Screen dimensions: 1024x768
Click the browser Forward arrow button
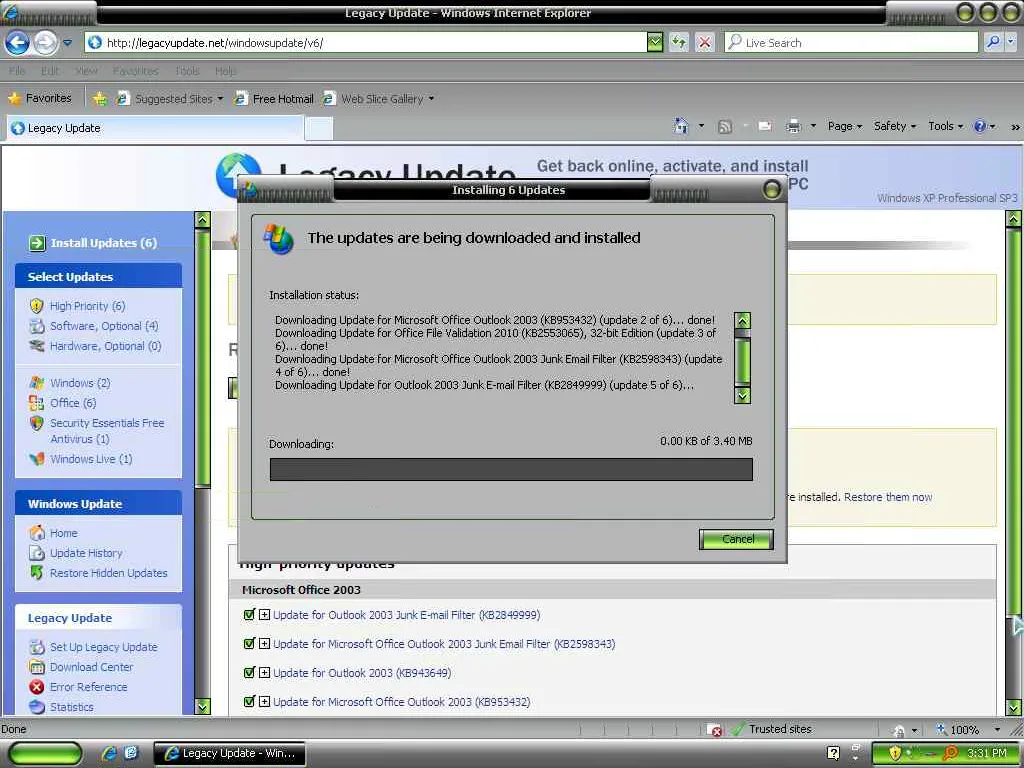[45, 43]
